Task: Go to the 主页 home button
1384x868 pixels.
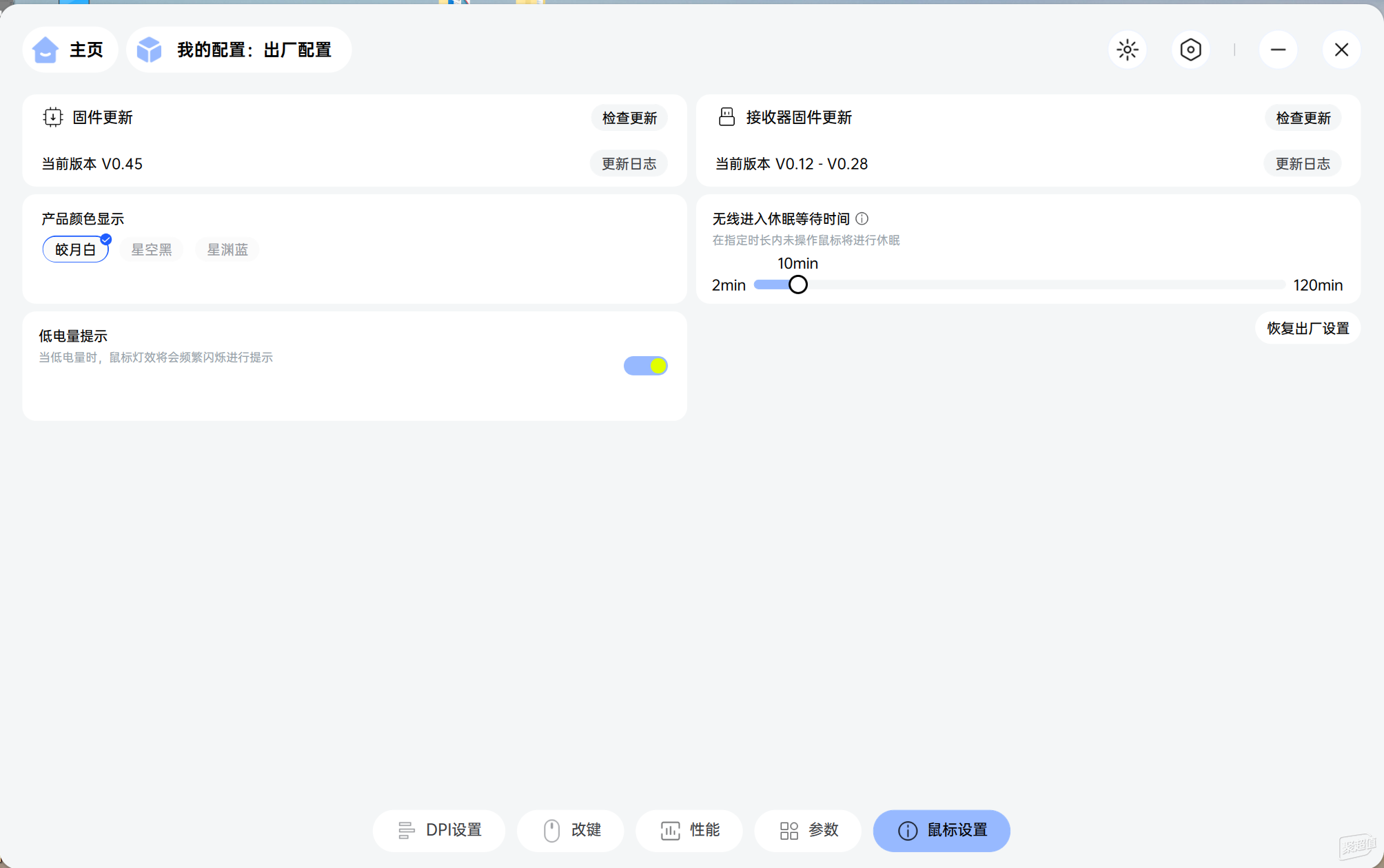Action: click(x=70, y=50)
